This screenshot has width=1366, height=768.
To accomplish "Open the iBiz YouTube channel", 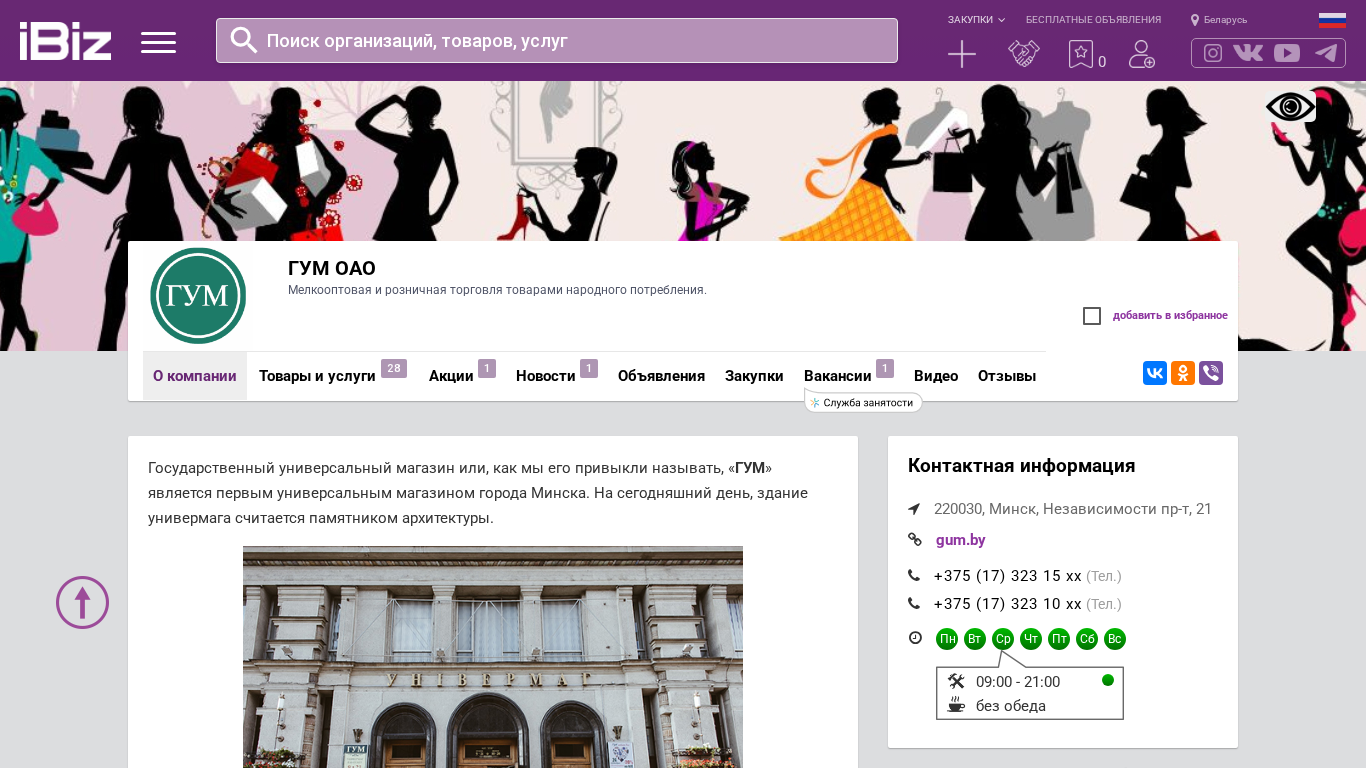I will pos(1287,53).
